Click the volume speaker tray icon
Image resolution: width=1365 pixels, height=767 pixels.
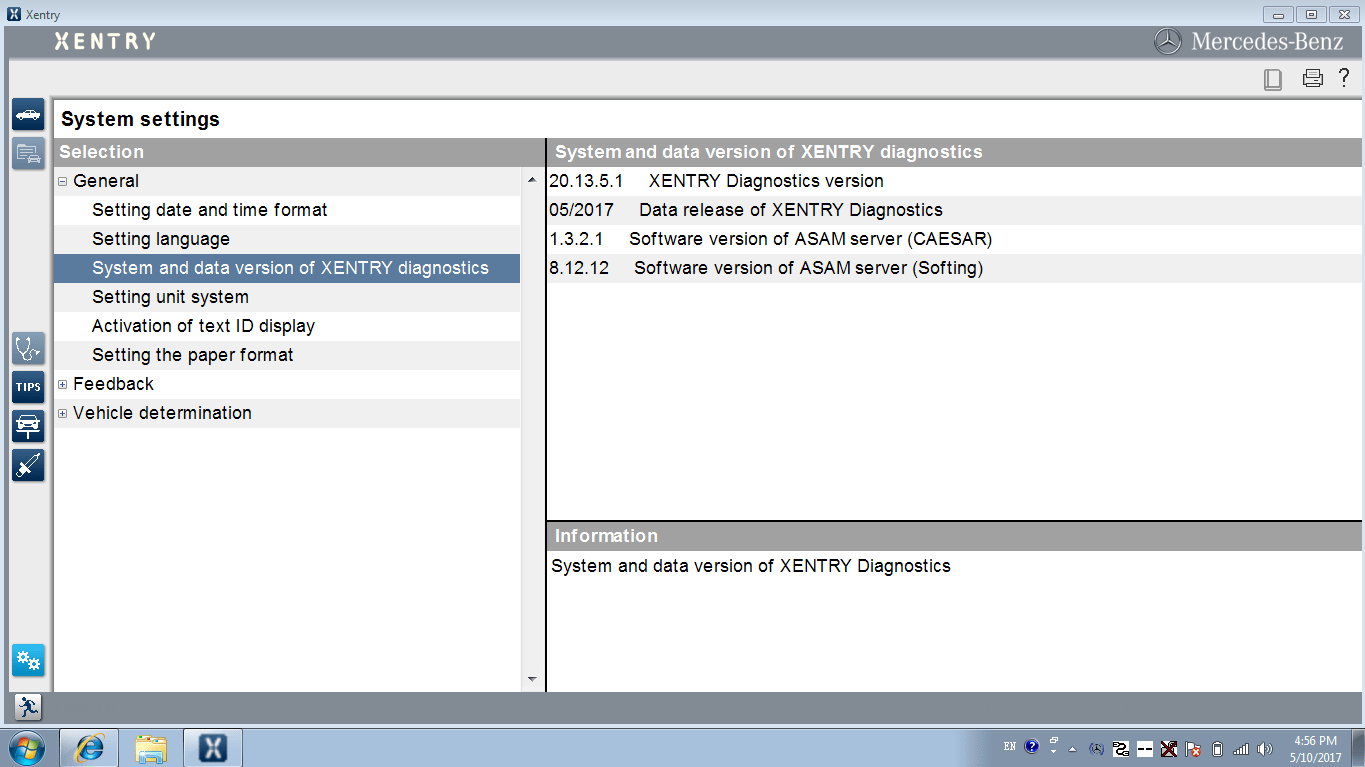pyautogui.click(x=1265, y=748)
